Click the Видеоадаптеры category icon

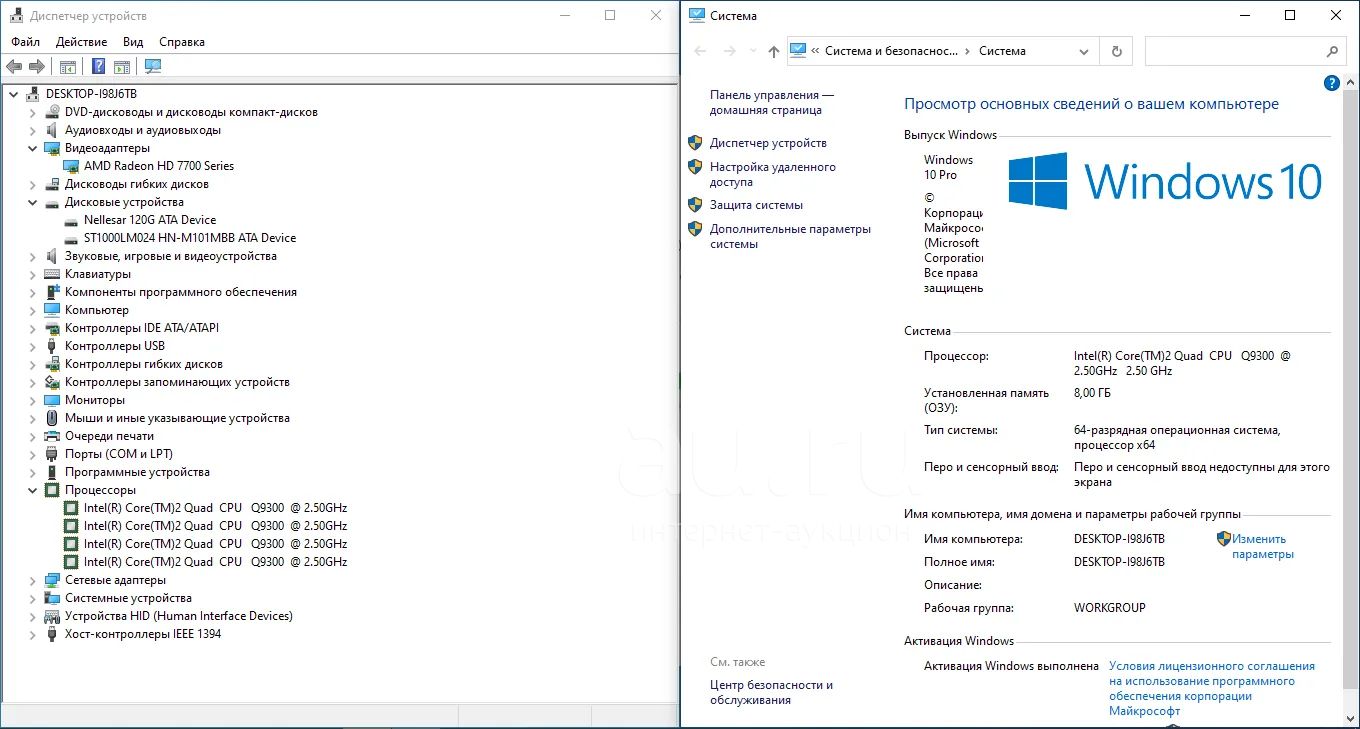tap(52, 148)
